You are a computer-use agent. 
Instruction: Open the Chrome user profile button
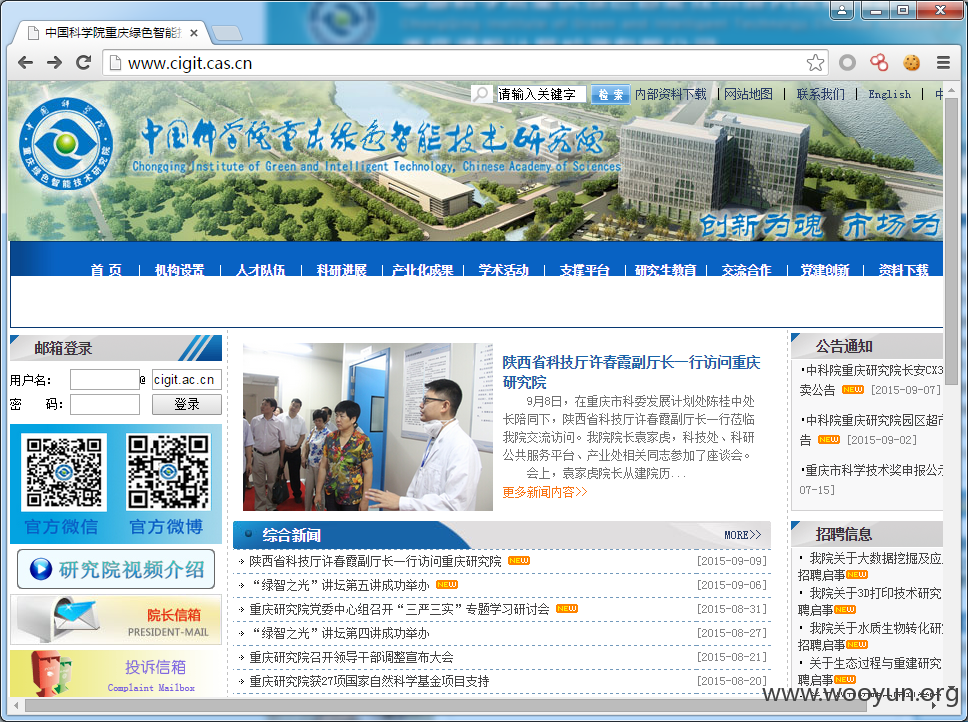[x=841, y=10]
